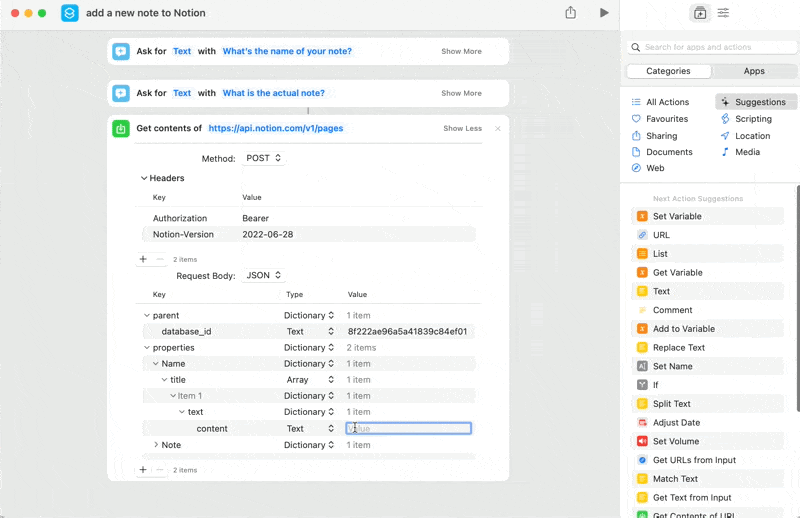Add the Set Name action
This screenshot has height=518, width=800.
pyautogui.click(x=708, y=366)
